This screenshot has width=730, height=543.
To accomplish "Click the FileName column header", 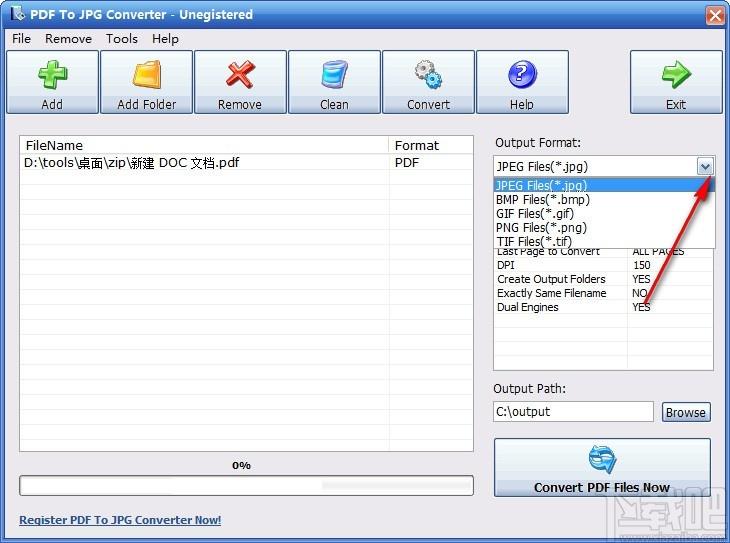I will [x=204, y=145].
